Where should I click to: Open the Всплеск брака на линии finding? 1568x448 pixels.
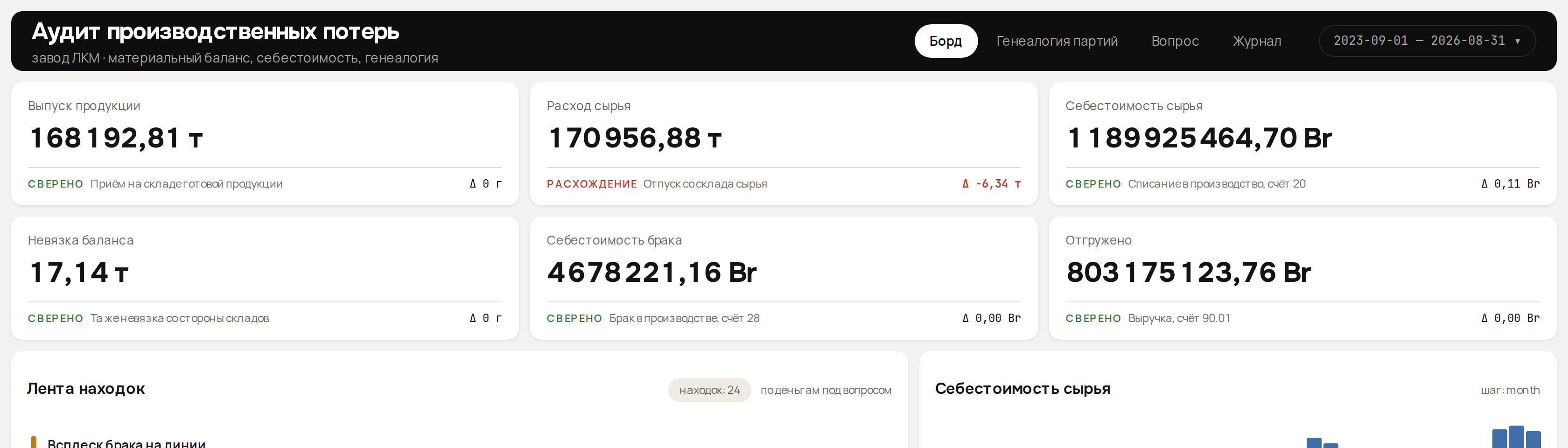point(126,443)
